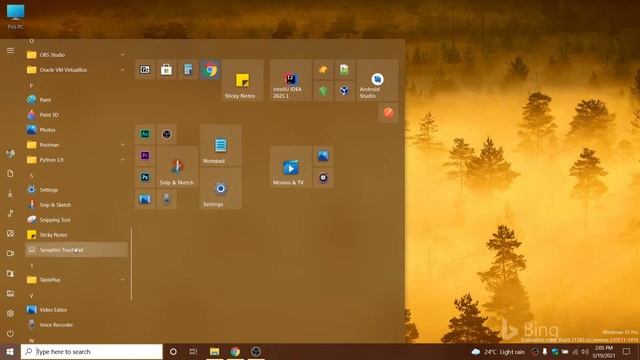The width and height of the screenshot is (640, 360).
Task: Open Documents from the Start sidebar
Action: click(x=10, y=173)
